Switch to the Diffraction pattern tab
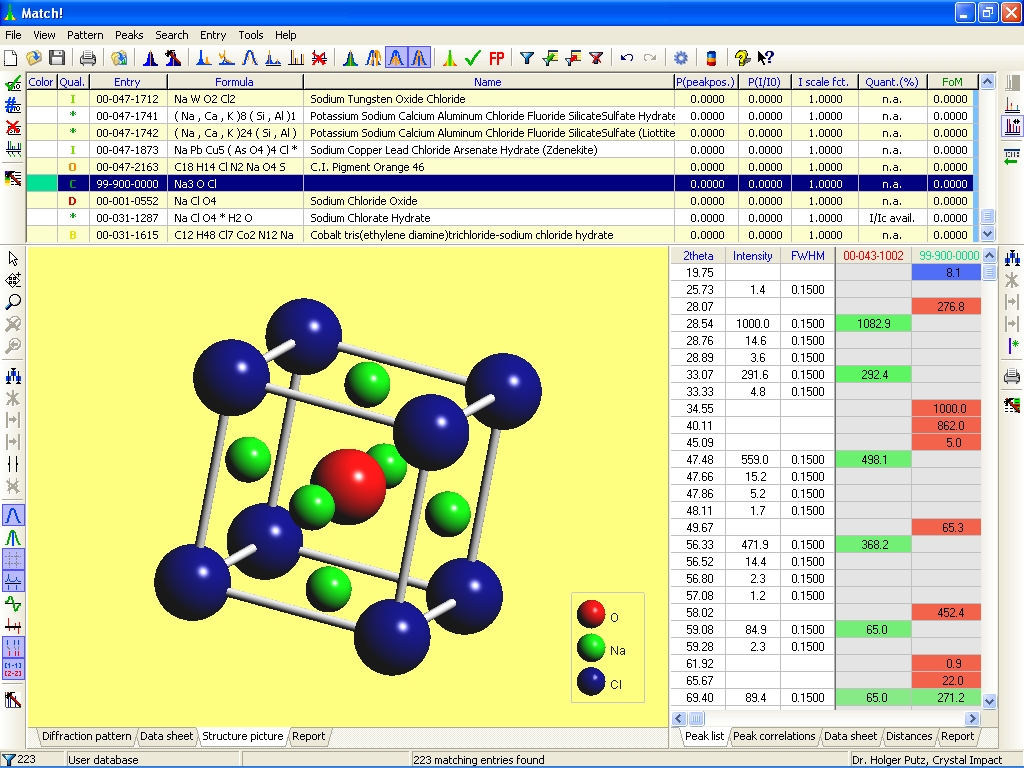This screenshot has width=1024, height=768. (x=86, y=736)
